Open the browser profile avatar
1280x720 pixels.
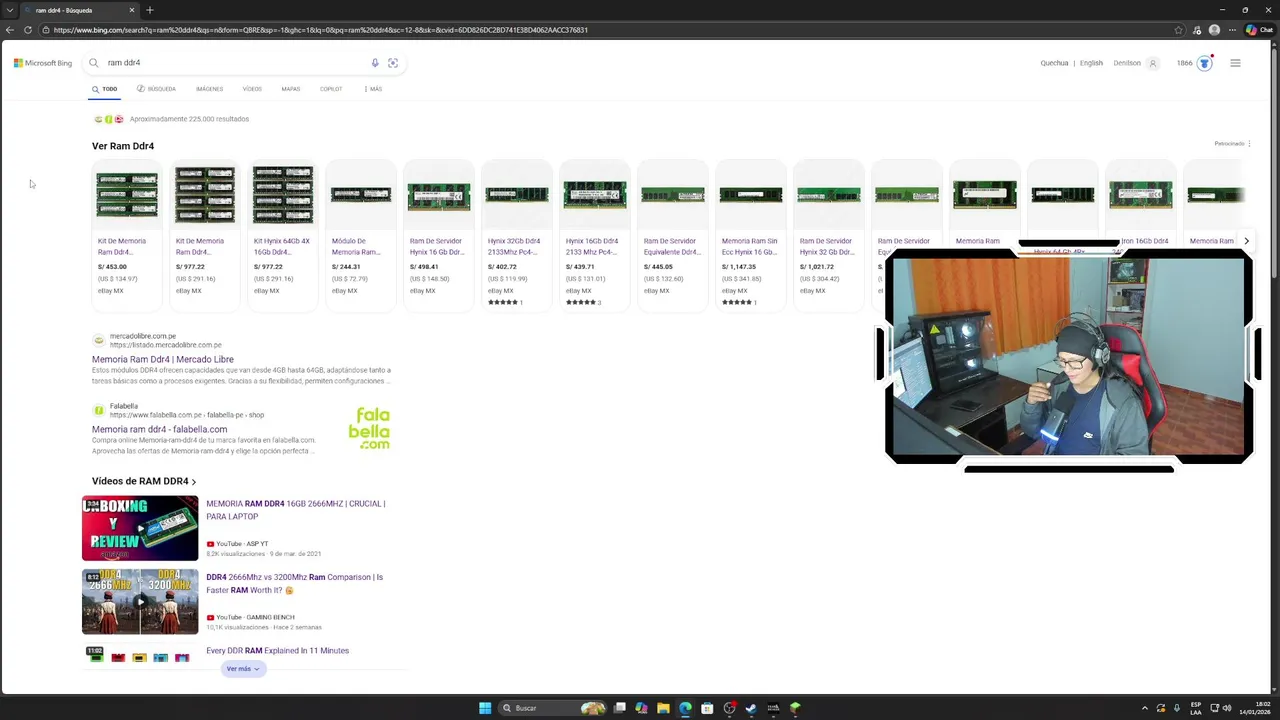click(1214, 30)
